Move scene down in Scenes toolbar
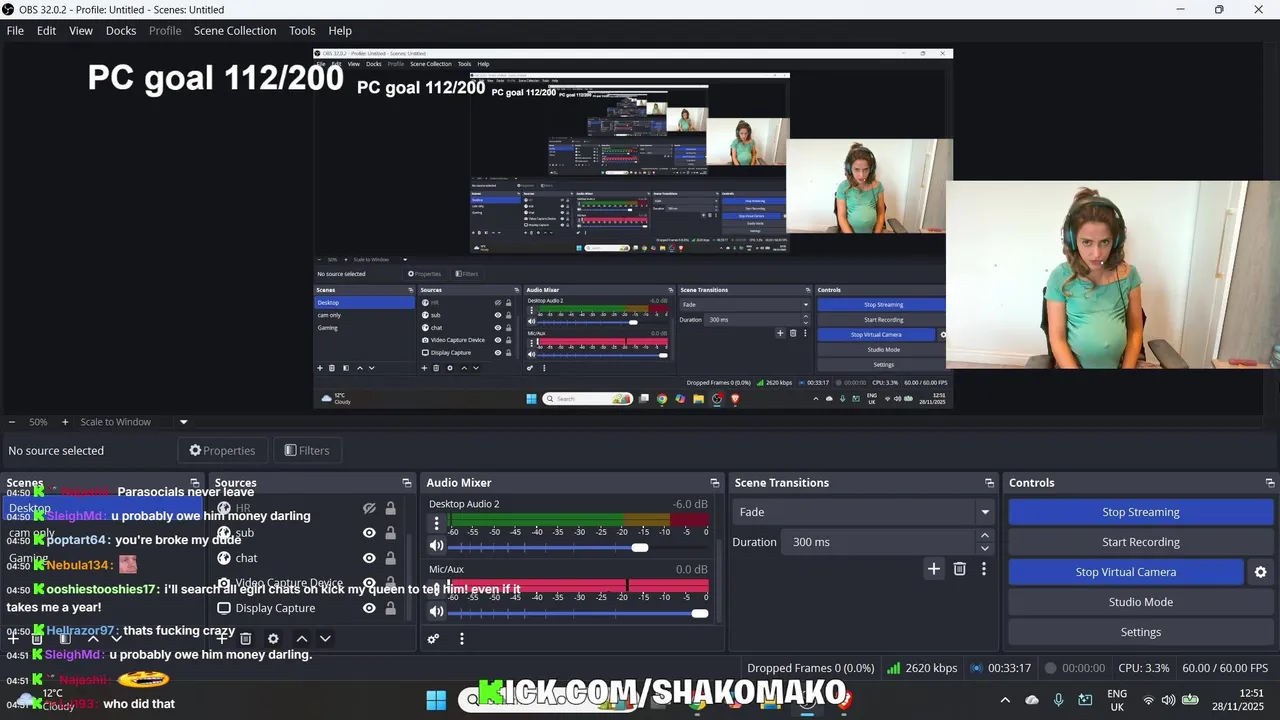Image resolution: width=1280 pixels, height=720 pixels. [x=116, y=638]
